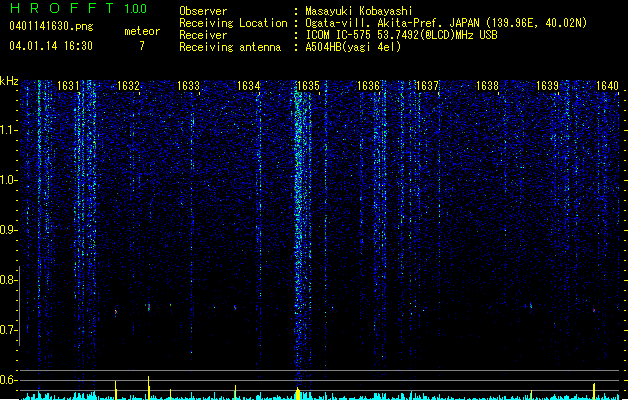The height and width of the screenshot is (400, 629).
Task: Click the 1.1 kHz frequency tick label
Action: click(x=8, y=130)
